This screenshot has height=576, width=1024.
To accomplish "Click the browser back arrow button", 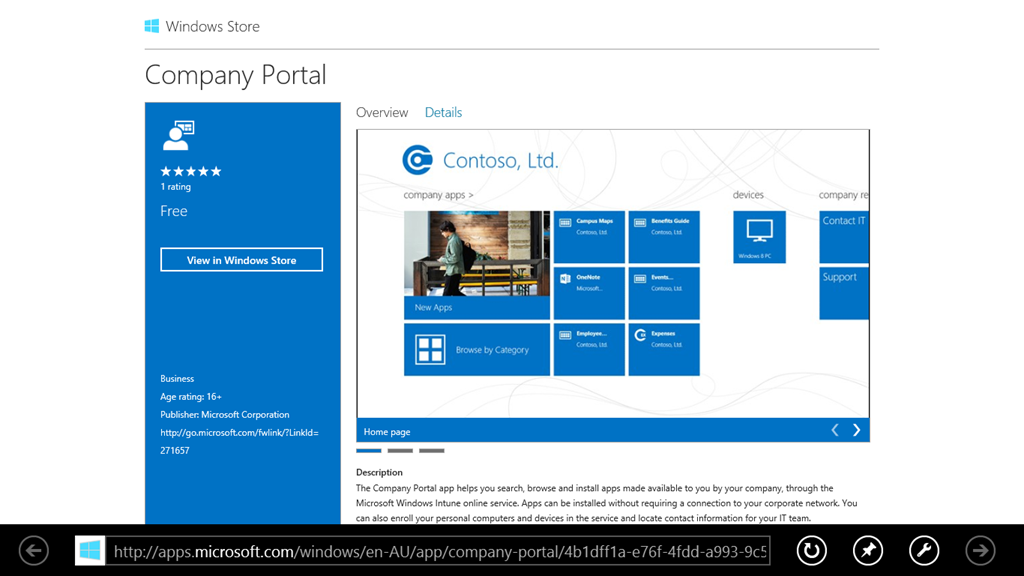I will tap(34, 550).
